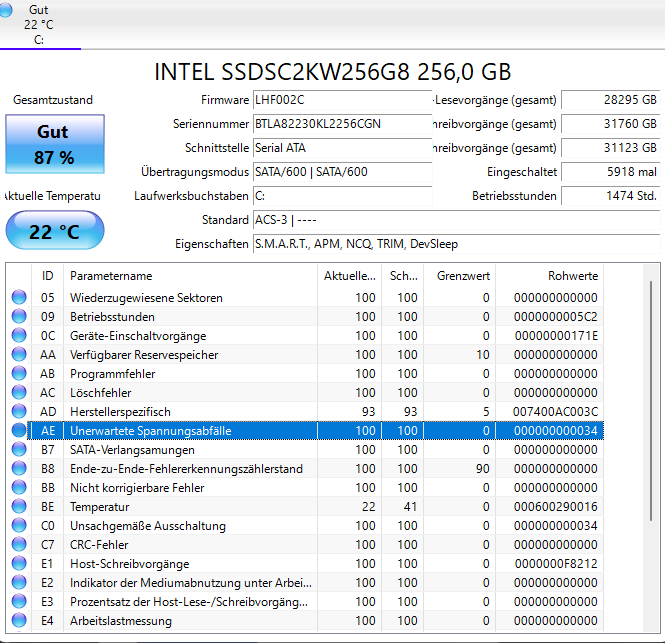
Task: Open the Gut 87 % health status button
Action: pyautogui.click(x=55, y=144)
